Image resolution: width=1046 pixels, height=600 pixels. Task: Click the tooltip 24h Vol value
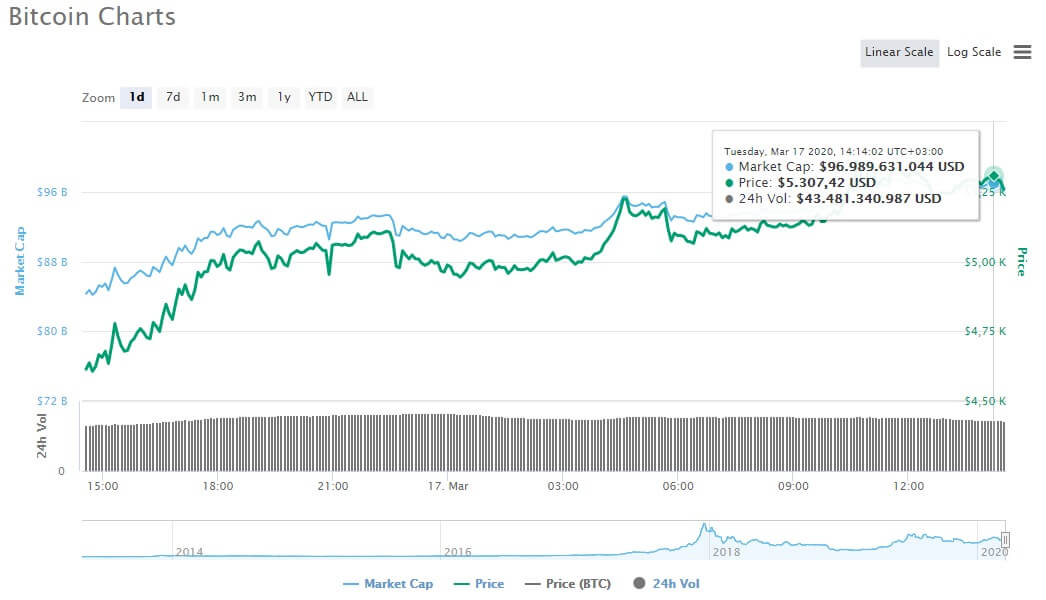point(869,199)
